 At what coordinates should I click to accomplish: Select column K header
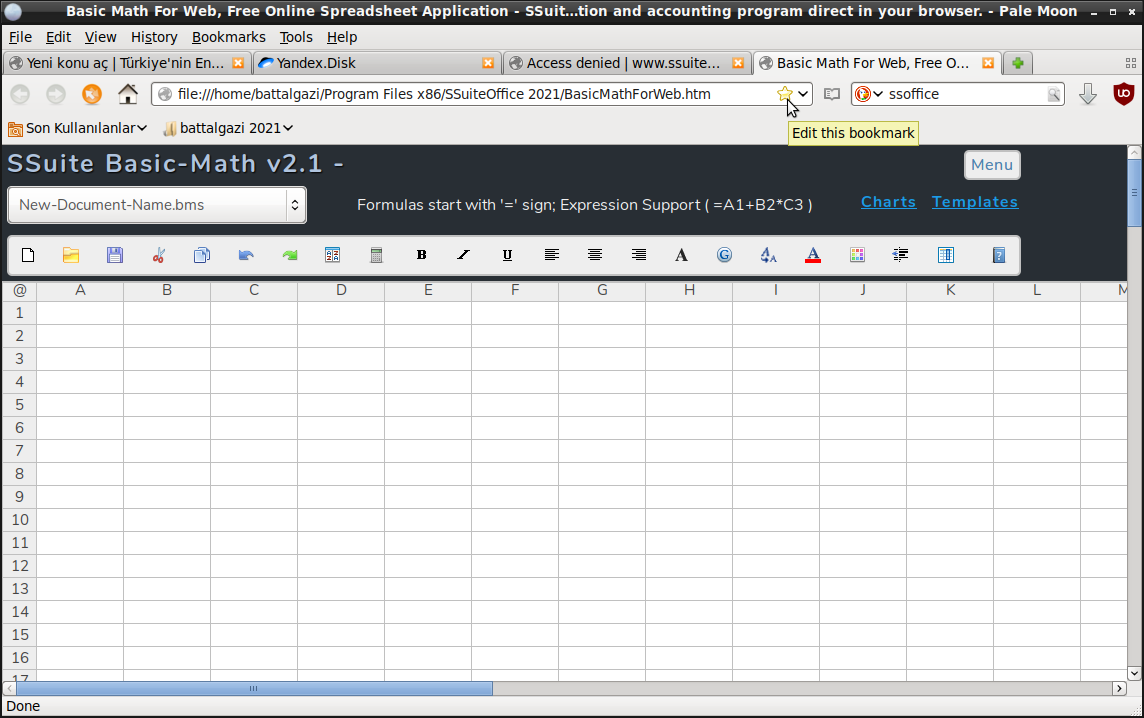(950, 290)
